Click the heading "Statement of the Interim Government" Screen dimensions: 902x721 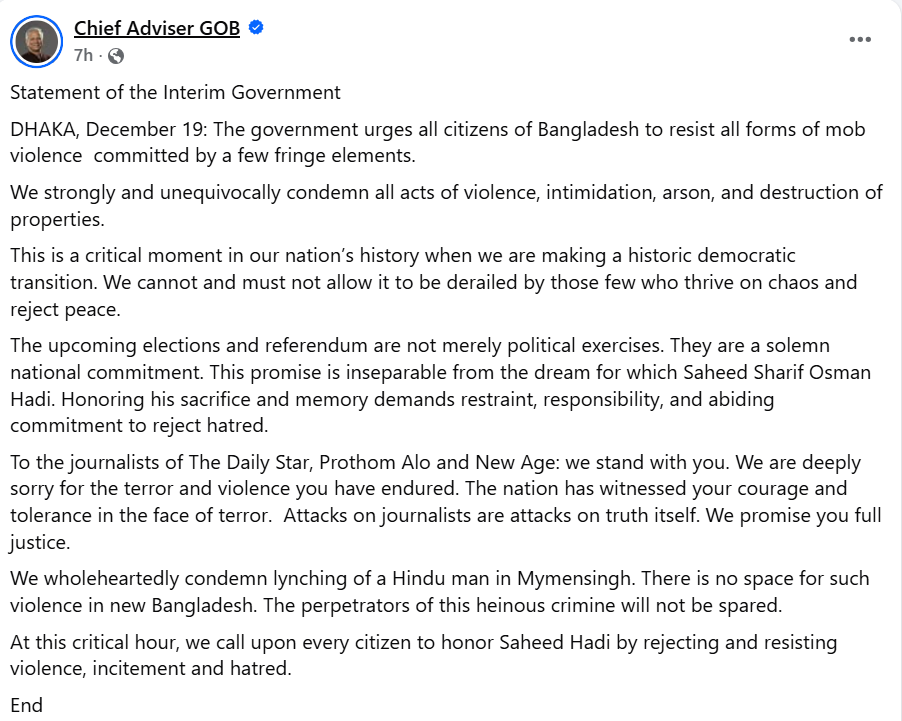coord(175,93)
